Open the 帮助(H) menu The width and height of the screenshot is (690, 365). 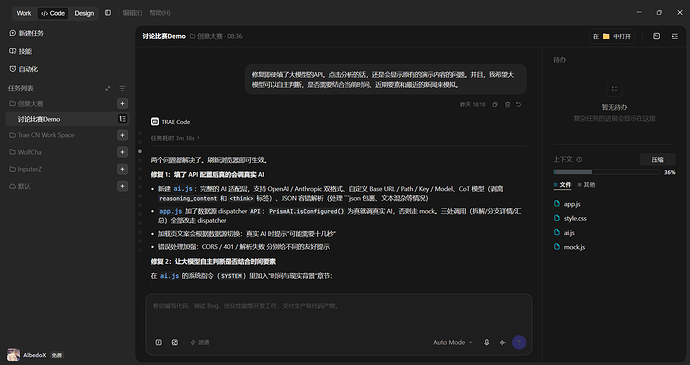click(160, 13)
